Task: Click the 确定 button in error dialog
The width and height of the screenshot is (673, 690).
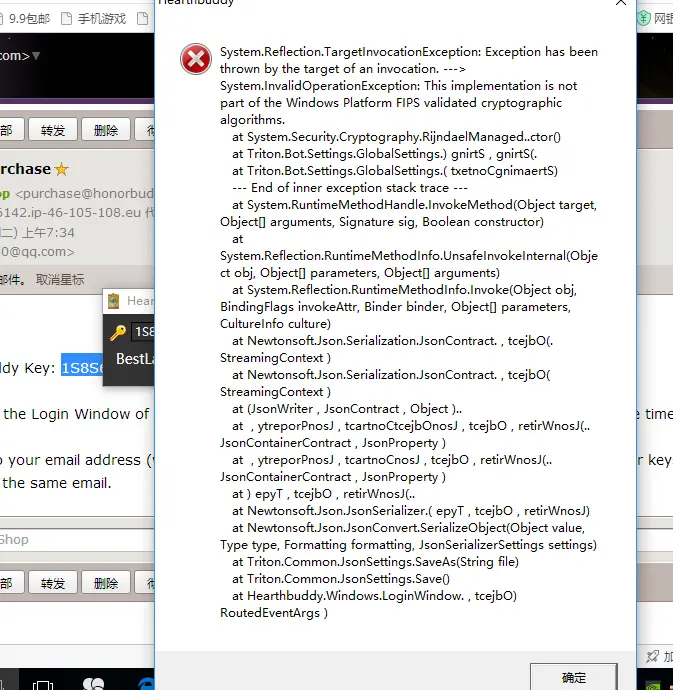Action: pyautogui.click(x=574, y=677)
